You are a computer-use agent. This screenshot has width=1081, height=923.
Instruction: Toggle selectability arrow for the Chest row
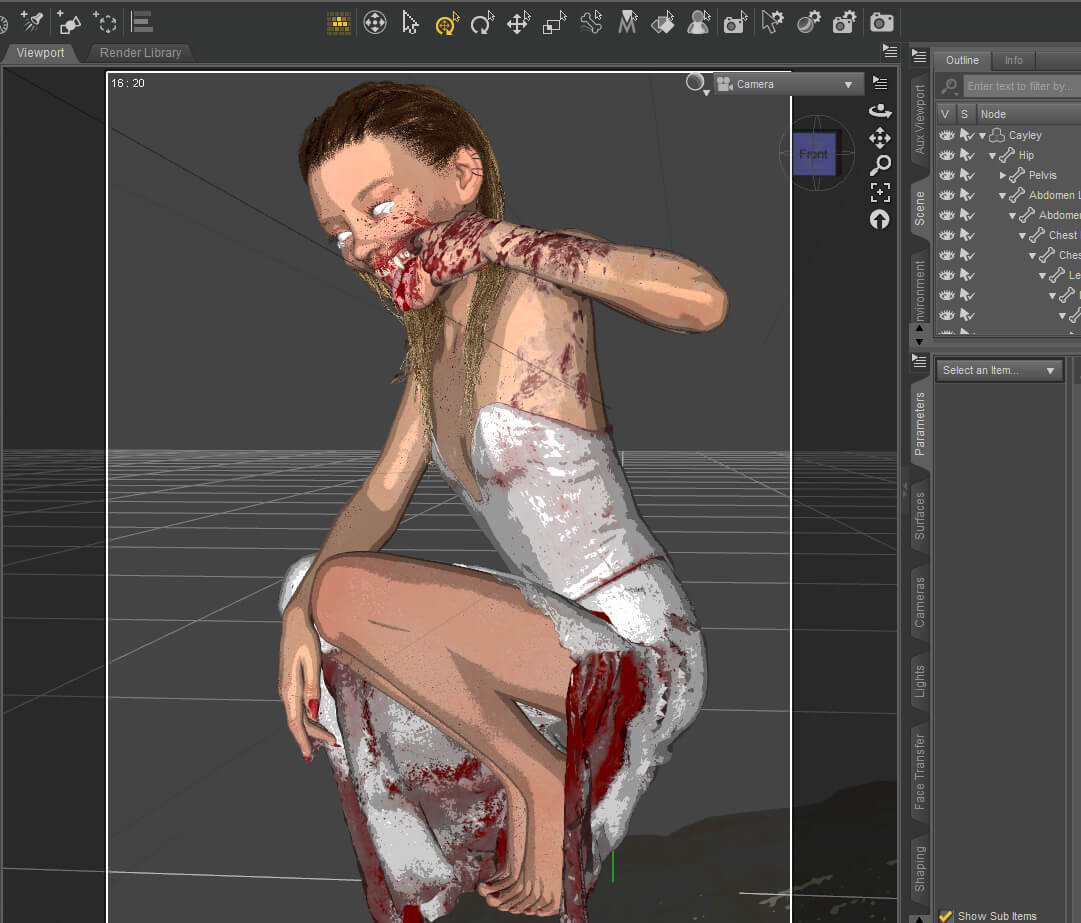click(x=967, y=235)
